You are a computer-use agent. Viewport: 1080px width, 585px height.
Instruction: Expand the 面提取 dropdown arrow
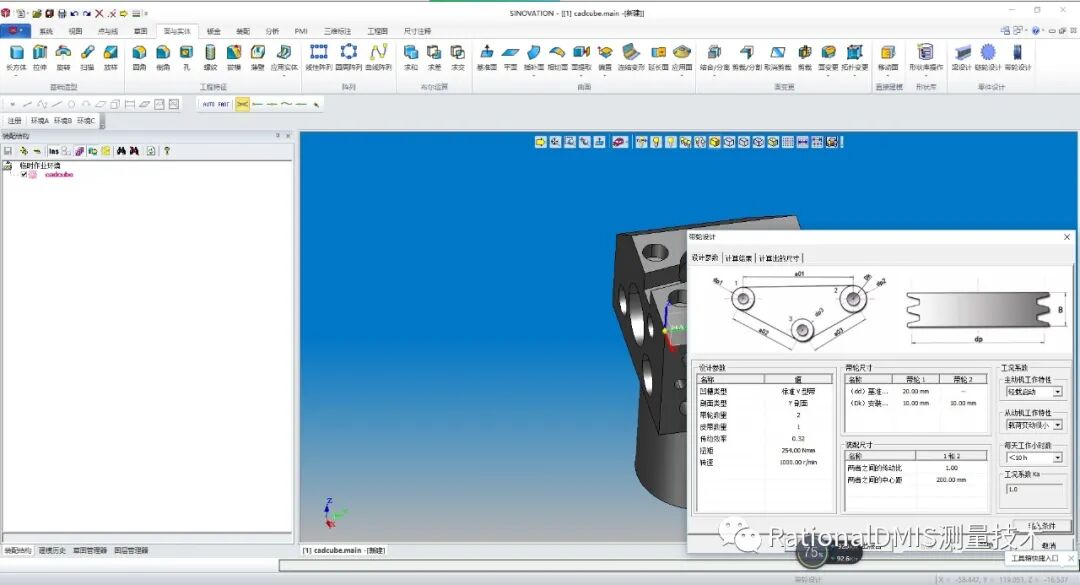point(581,75)
